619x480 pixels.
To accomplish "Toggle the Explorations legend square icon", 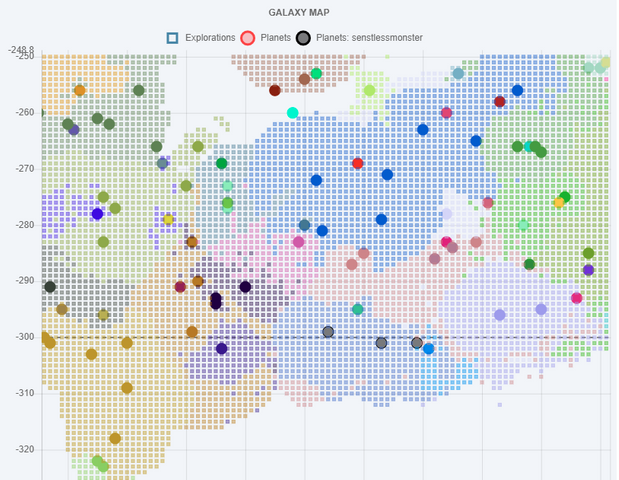I will 172,38.
